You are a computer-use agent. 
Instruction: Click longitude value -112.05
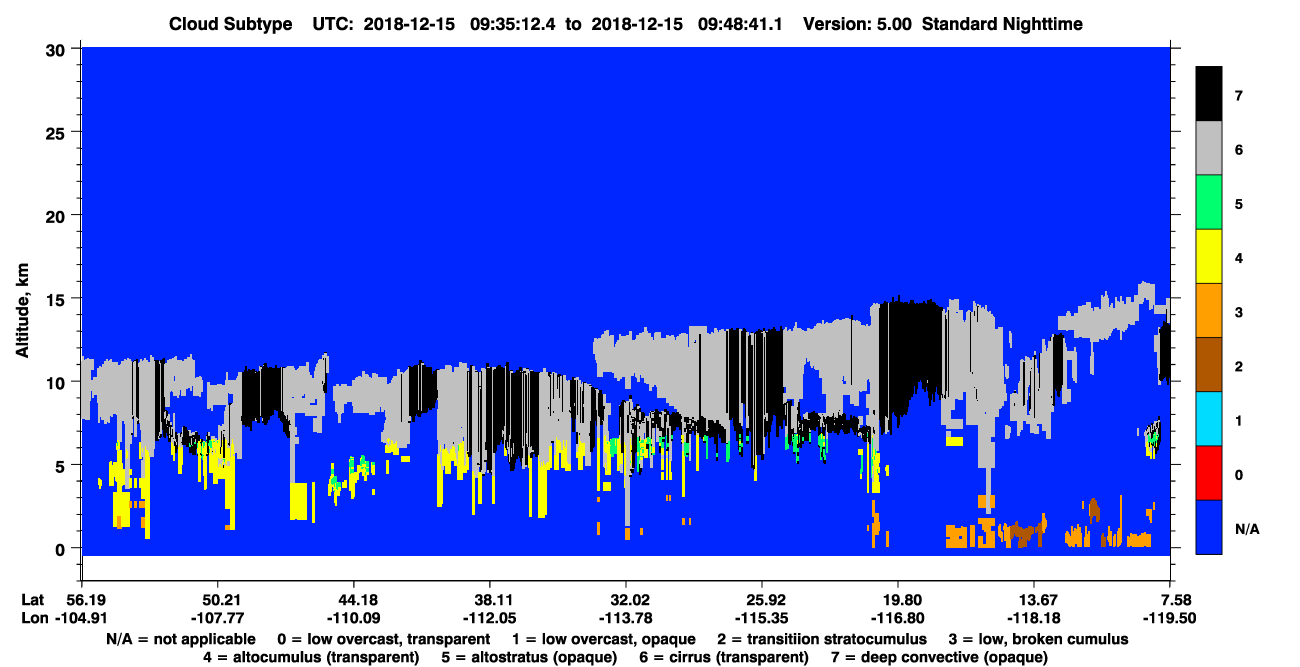[x=489, y=618]
